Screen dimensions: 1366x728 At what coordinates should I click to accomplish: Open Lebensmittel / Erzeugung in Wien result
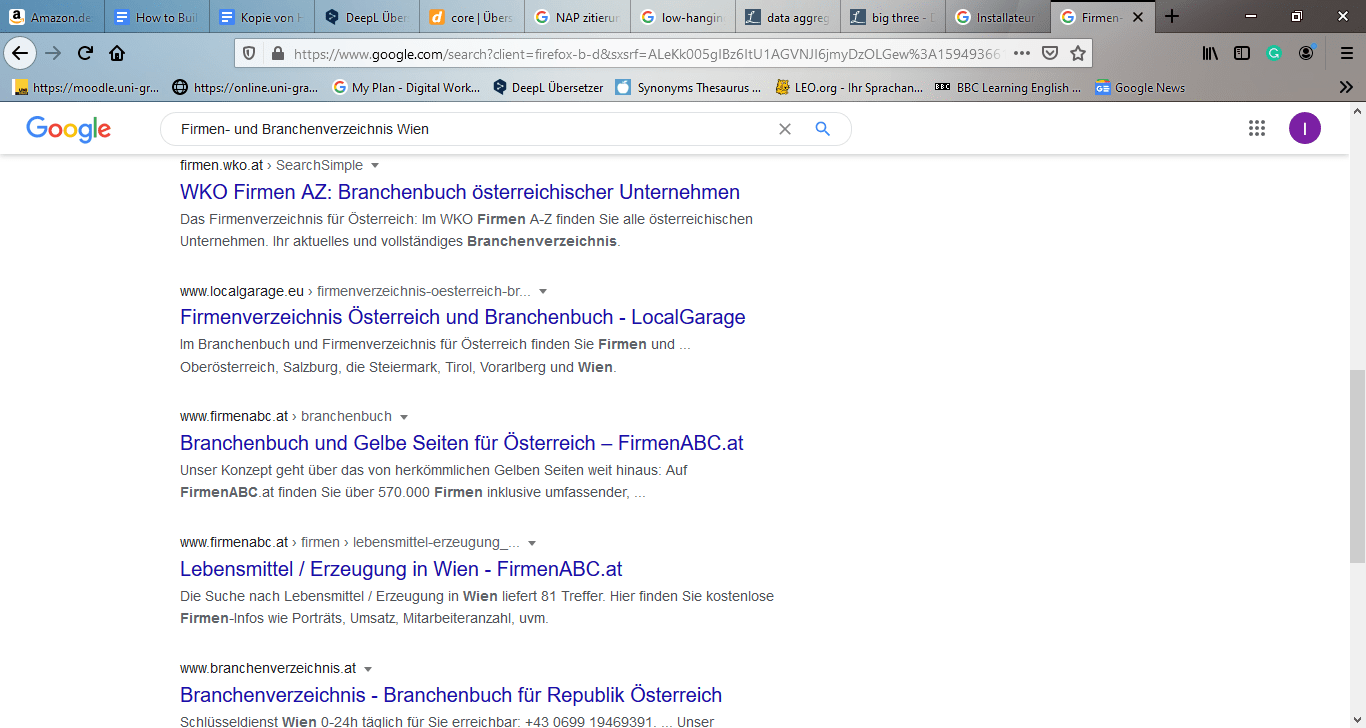(x=401, y=569)
